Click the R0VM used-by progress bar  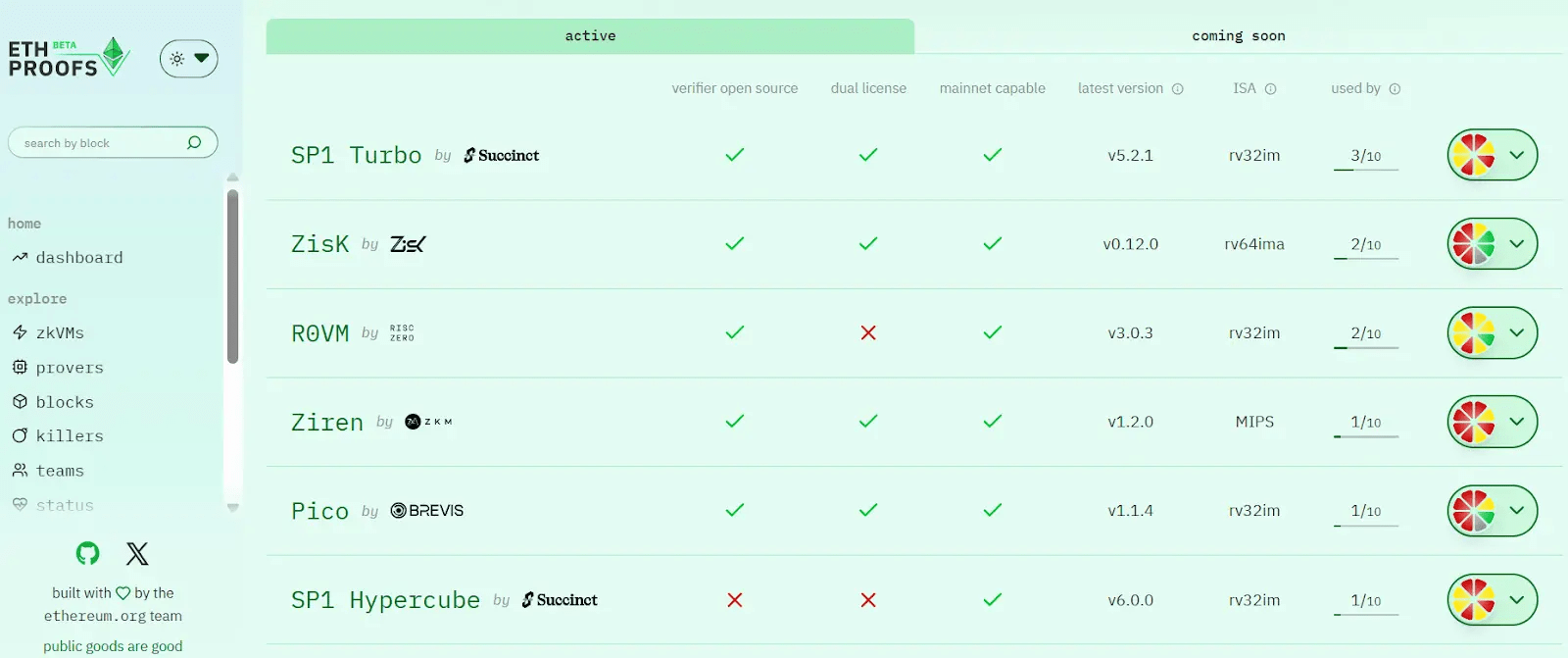tap(1366, 347)
